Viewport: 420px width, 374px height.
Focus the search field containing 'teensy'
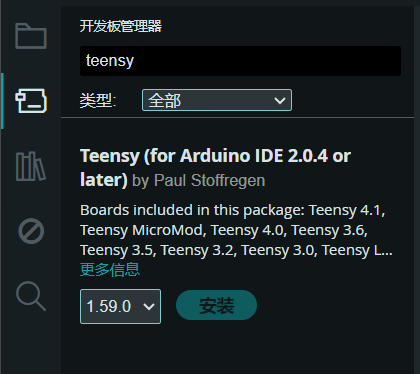pos(240,61)
